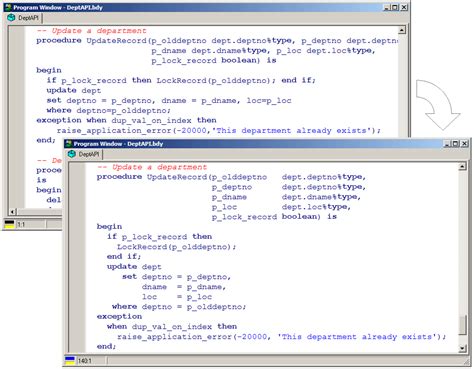
Task: Click the 'loc = p_loc' line in front window
Action: (177, 297)
